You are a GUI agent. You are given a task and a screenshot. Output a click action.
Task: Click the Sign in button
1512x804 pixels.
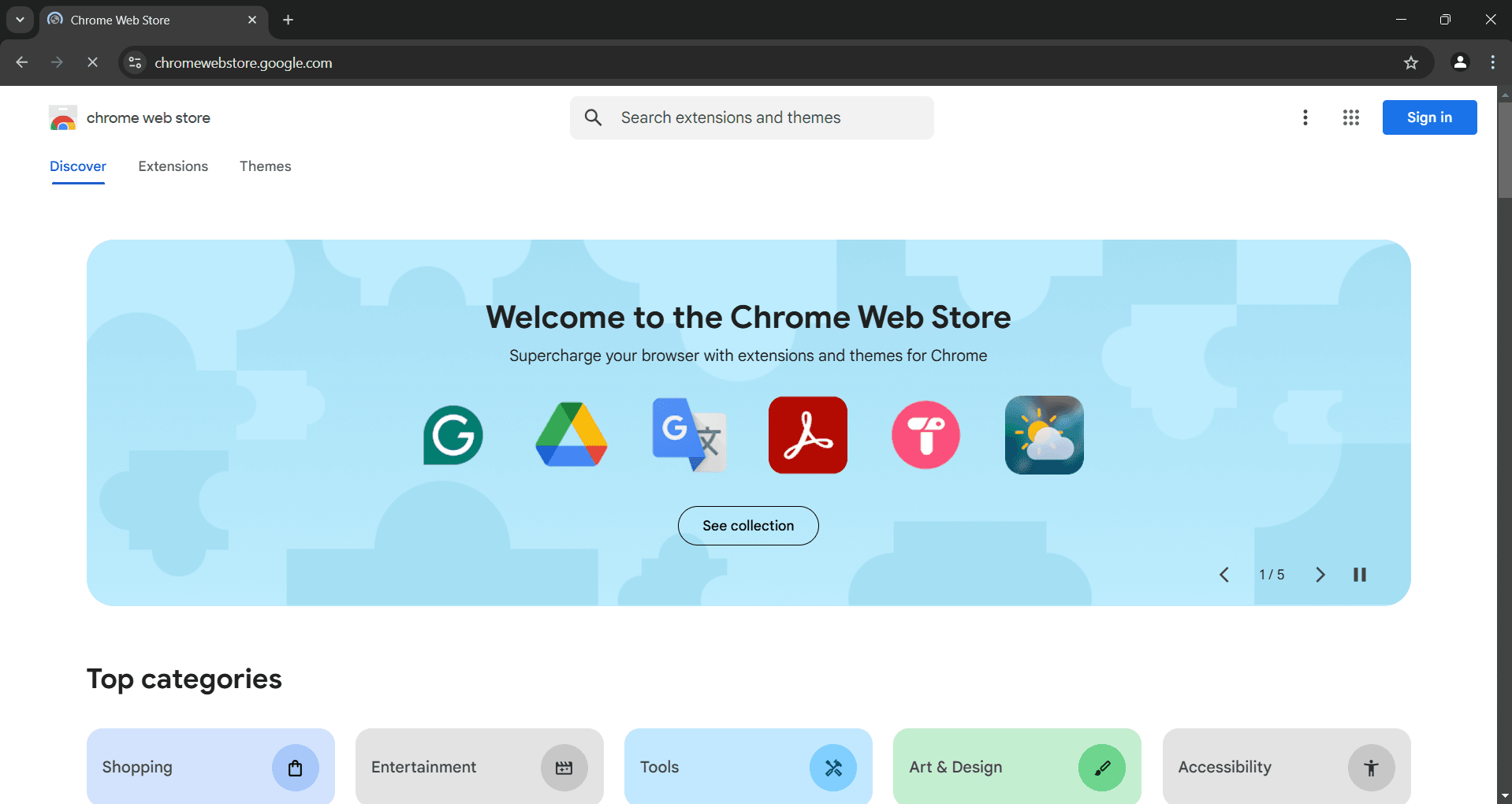click(1428, 117)
